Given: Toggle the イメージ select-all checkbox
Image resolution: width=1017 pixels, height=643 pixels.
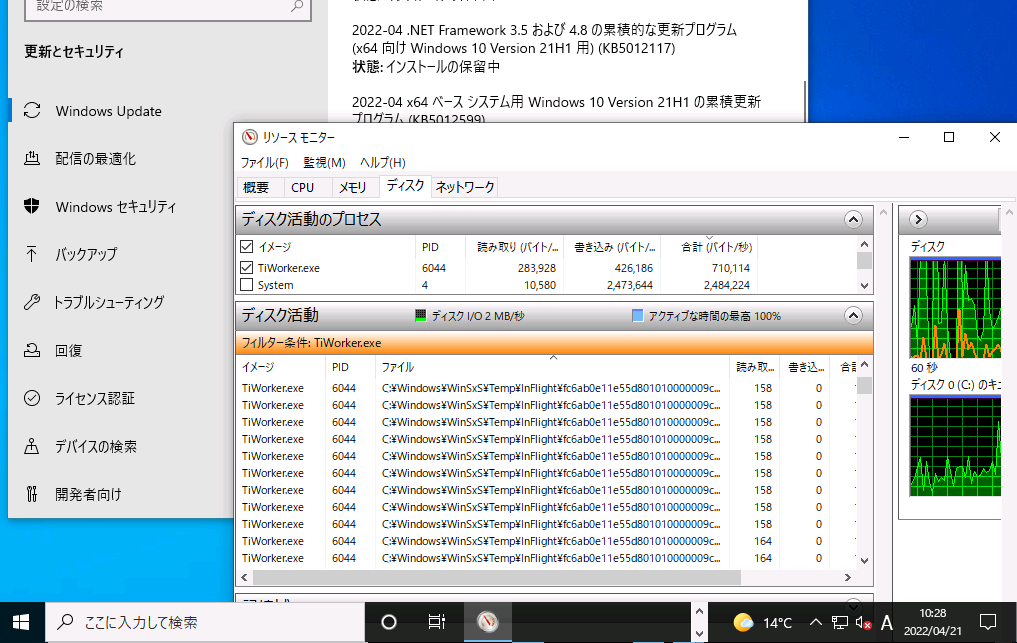Looking at the screenshot, I should [x=247, y=246].
